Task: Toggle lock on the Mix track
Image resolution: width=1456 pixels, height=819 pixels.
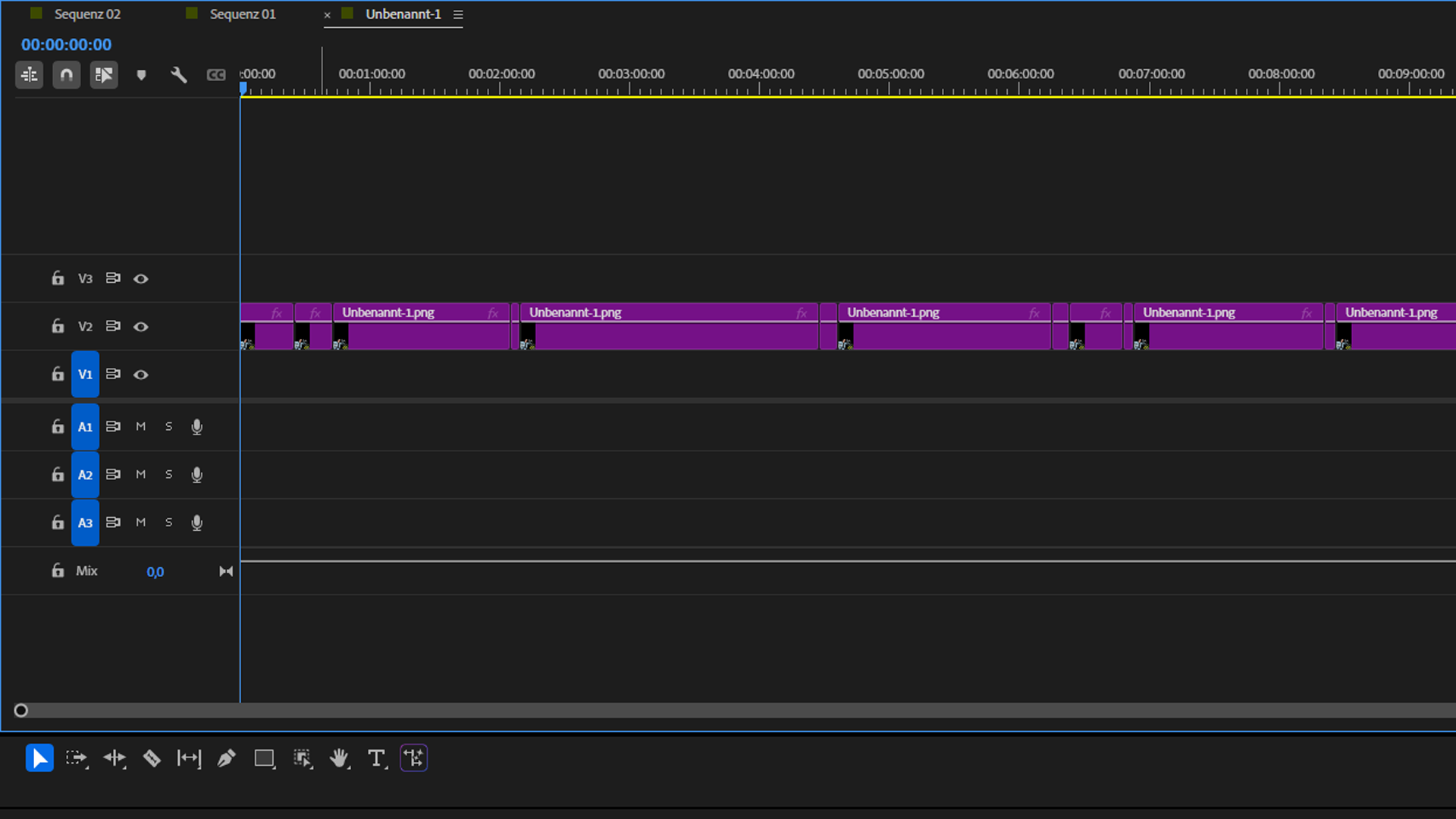Action: click(x=58, y=570)
